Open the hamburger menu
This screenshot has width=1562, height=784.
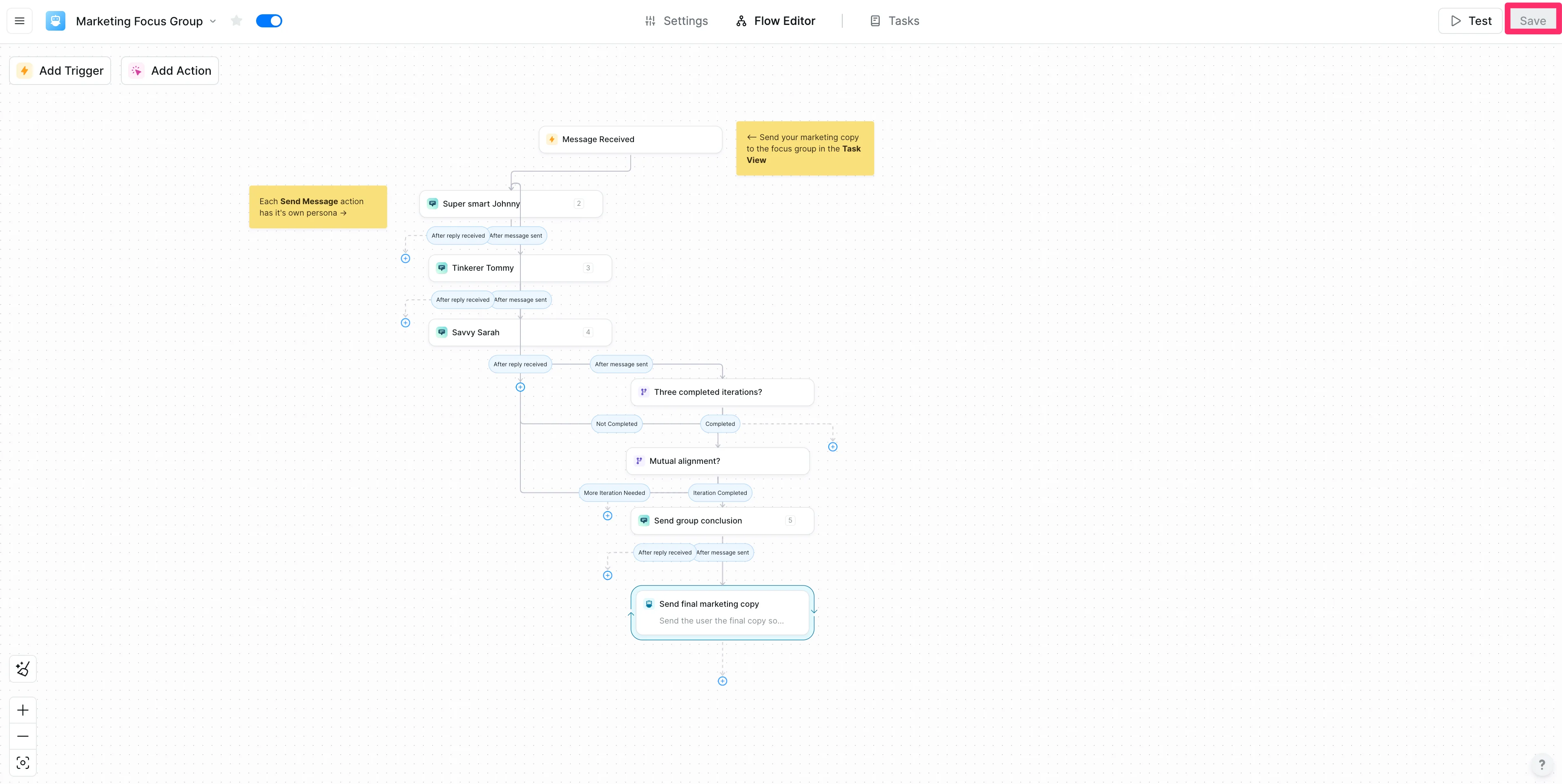pos(20,21)
